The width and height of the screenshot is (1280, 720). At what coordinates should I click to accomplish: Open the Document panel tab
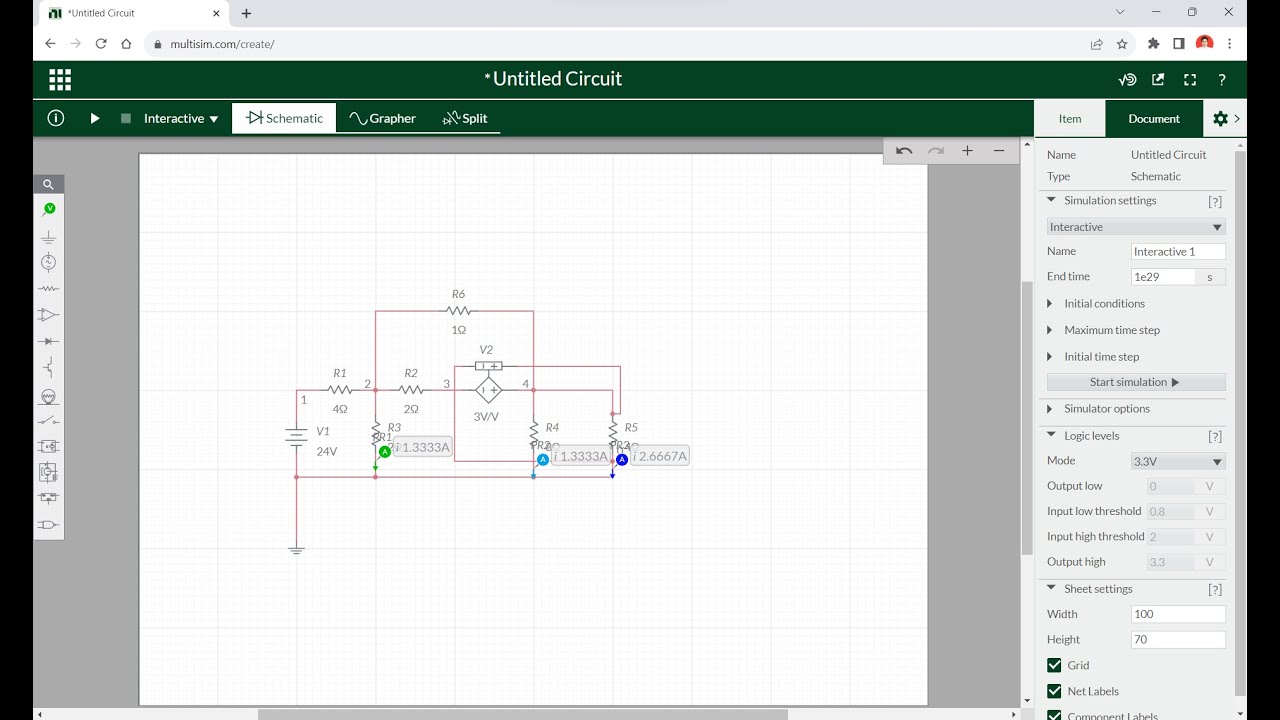[1154, 118]
